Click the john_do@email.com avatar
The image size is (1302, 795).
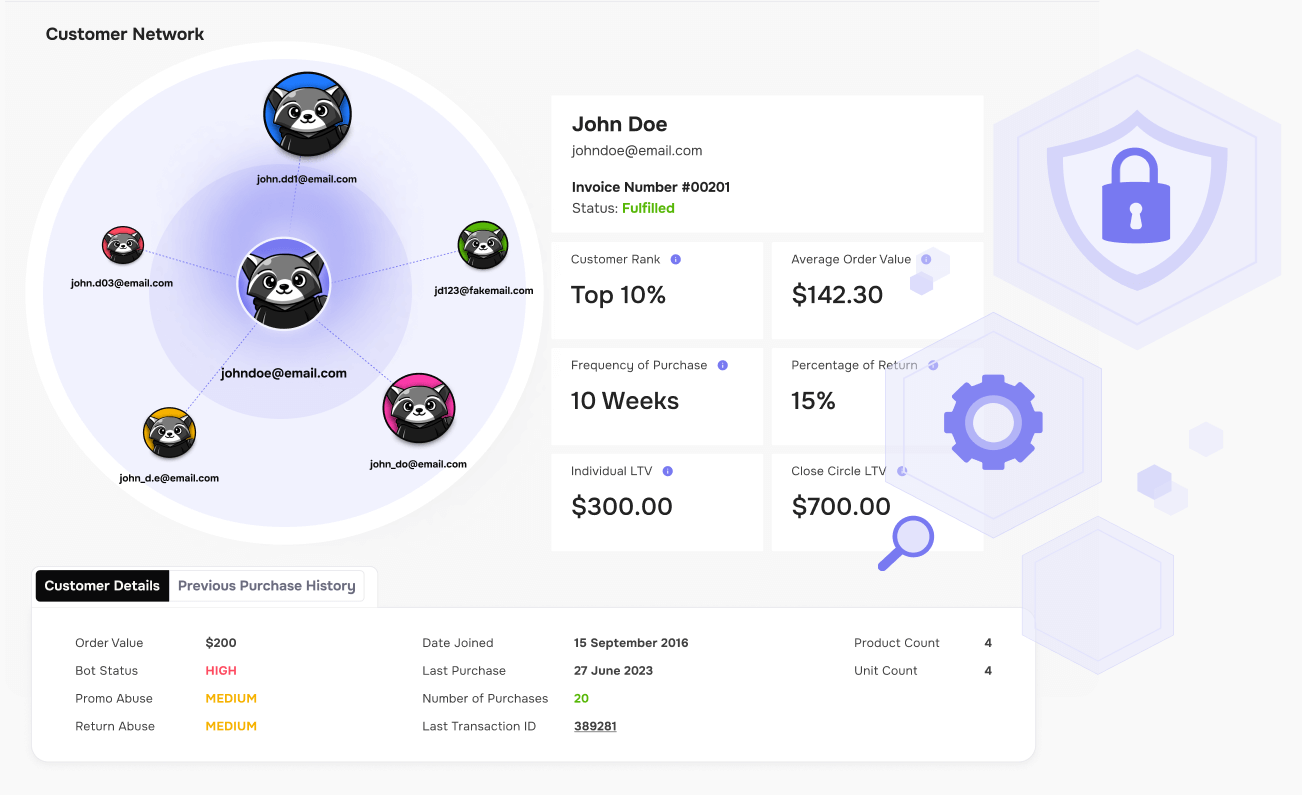coord(418,408)
